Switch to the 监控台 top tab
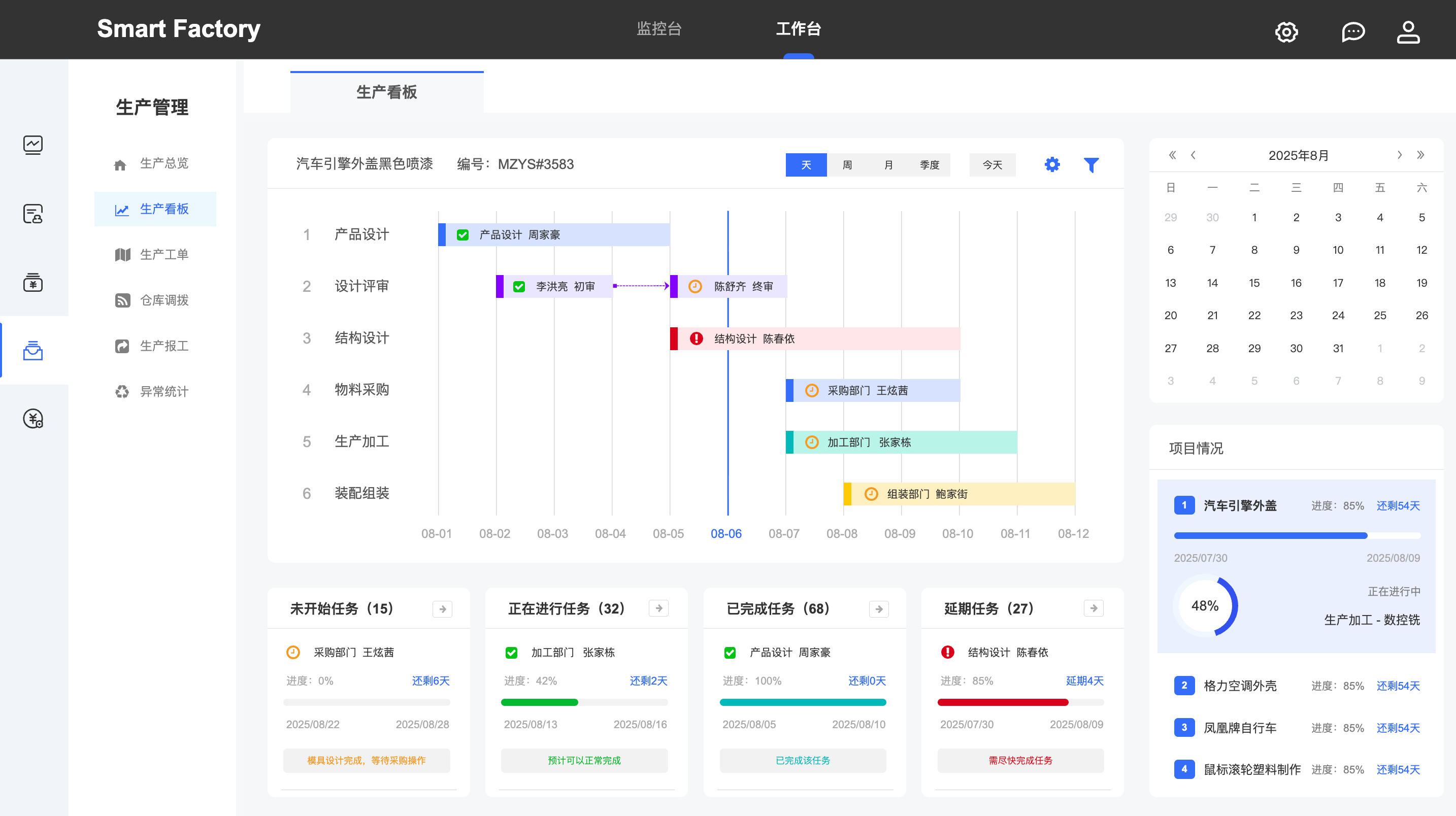1456x816 pixels. pos(659,28)
